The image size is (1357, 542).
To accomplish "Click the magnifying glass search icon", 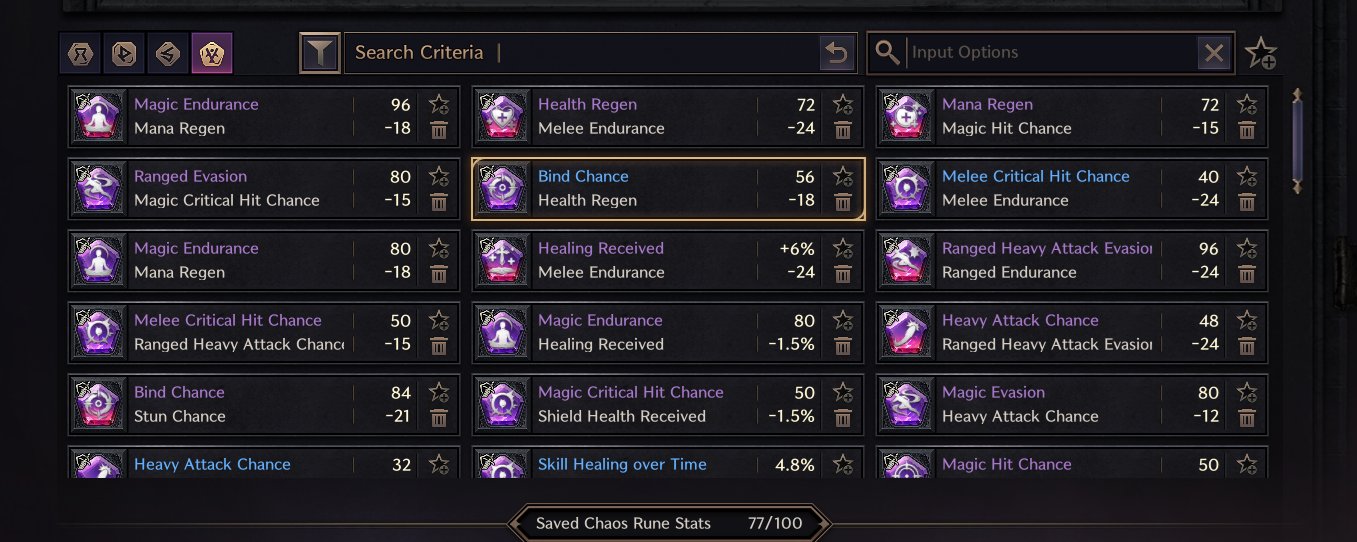I will 887,53.
